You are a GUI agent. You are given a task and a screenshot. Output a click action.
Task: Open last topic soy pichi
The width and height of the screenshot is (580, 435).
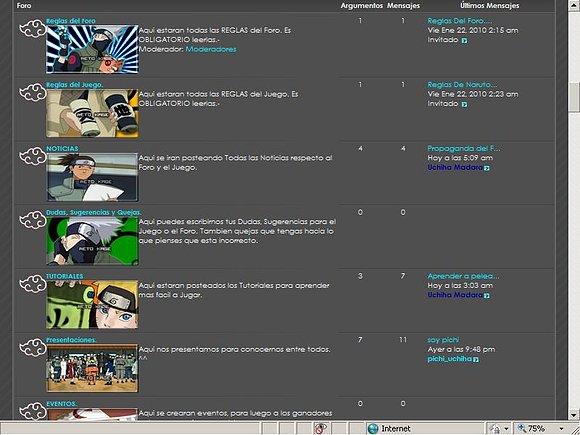pyautogui.click(x=443, y=340)
